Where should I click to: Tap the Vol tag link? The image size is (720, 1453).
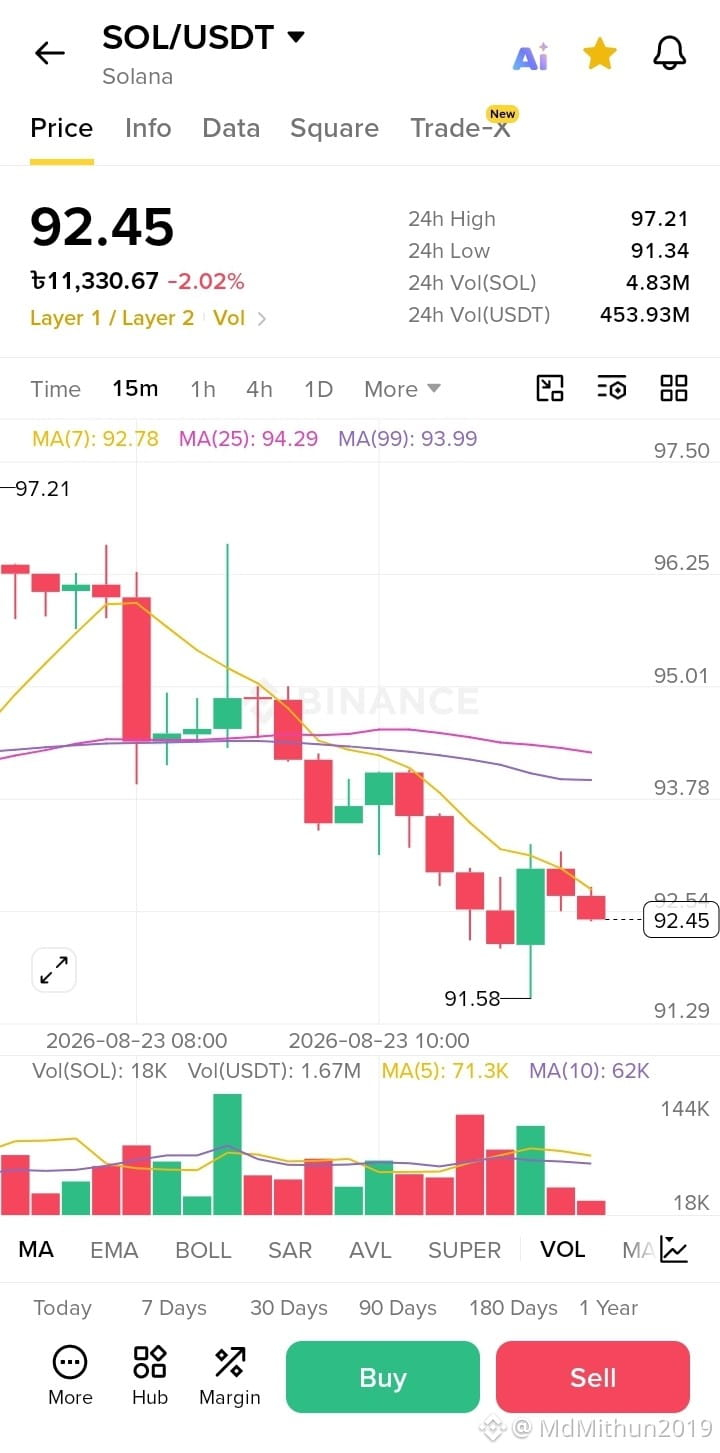229,318
